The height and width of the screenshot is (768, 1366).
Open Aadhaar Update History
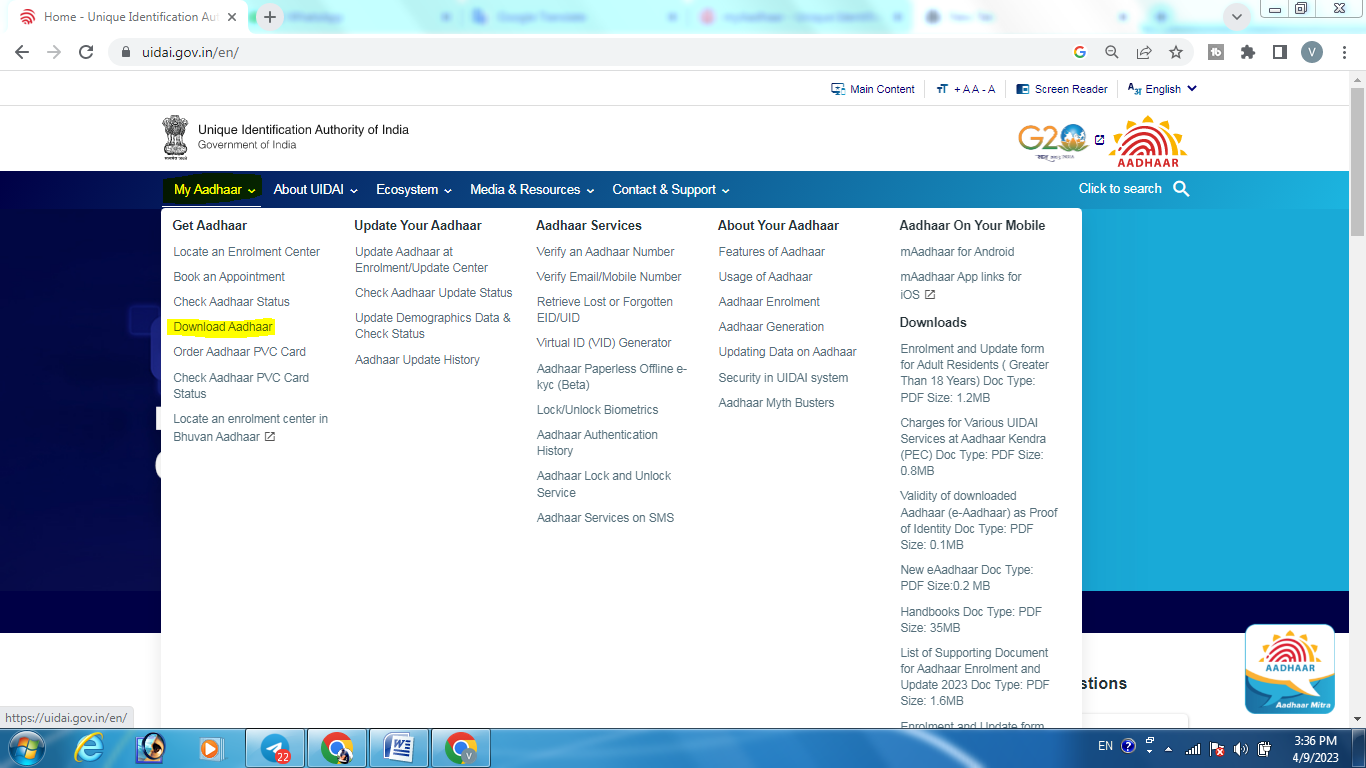coord(417,360)
